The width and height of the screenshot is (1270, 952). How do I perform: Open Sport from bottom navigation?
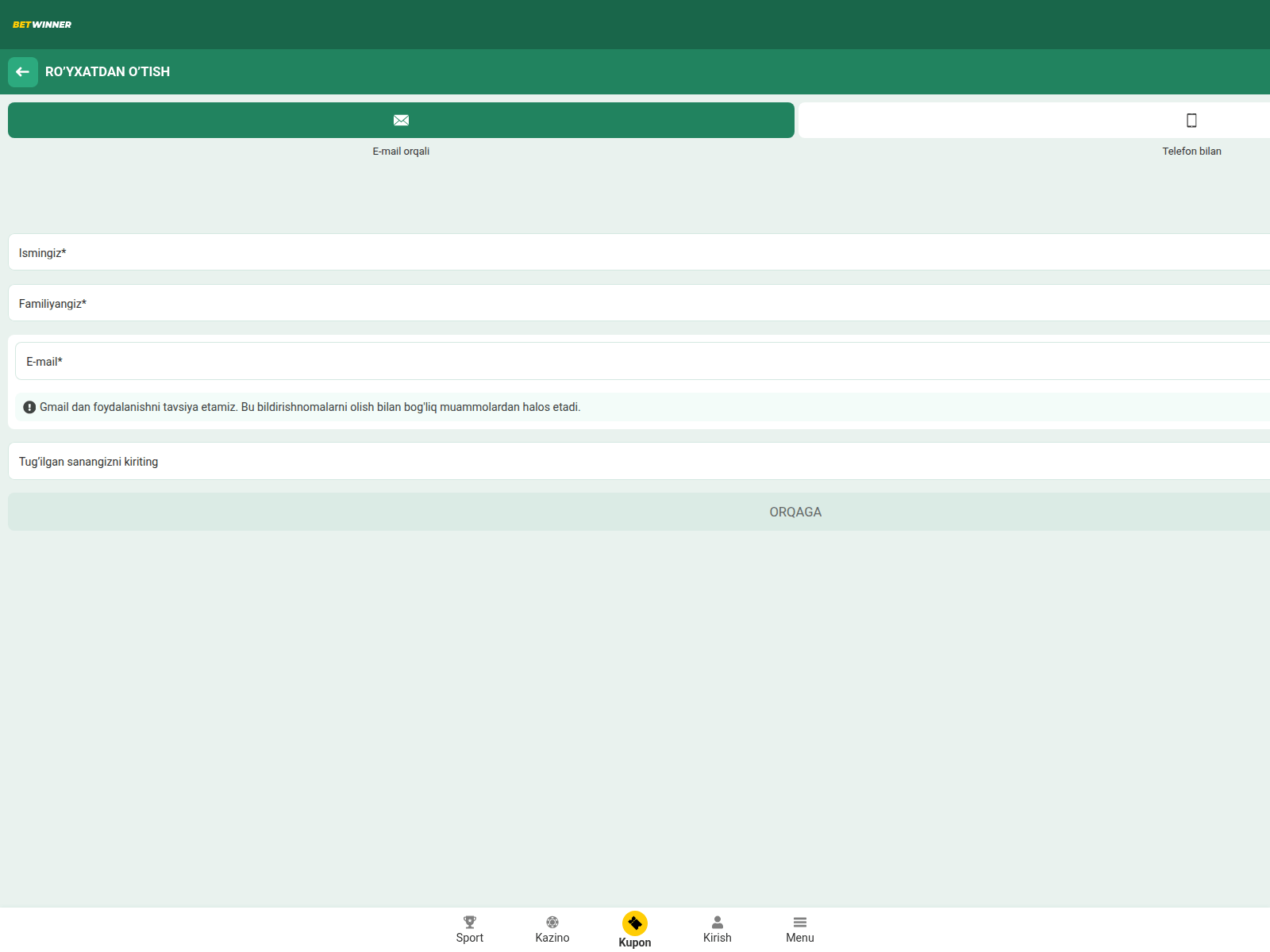coord(470,929)
